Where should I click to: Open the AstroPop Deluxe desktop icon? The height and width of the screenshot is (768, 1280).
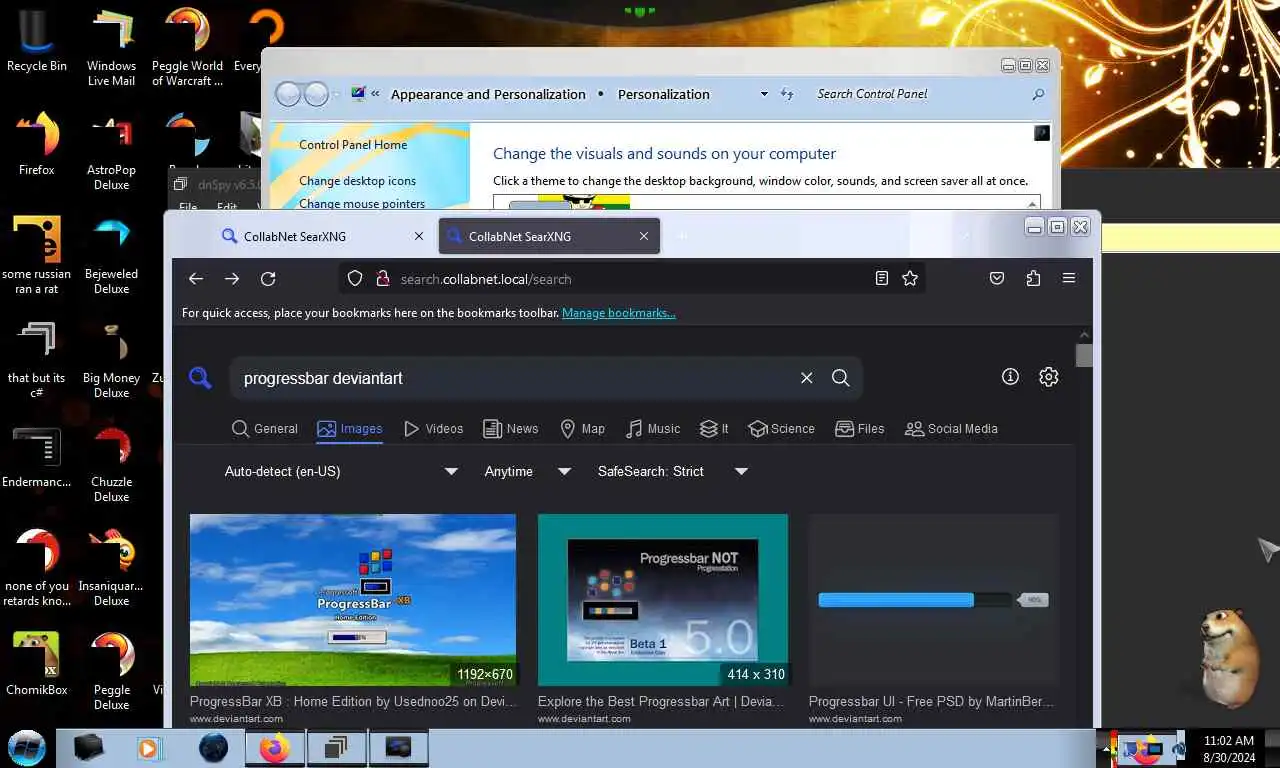tap(111, 152)
